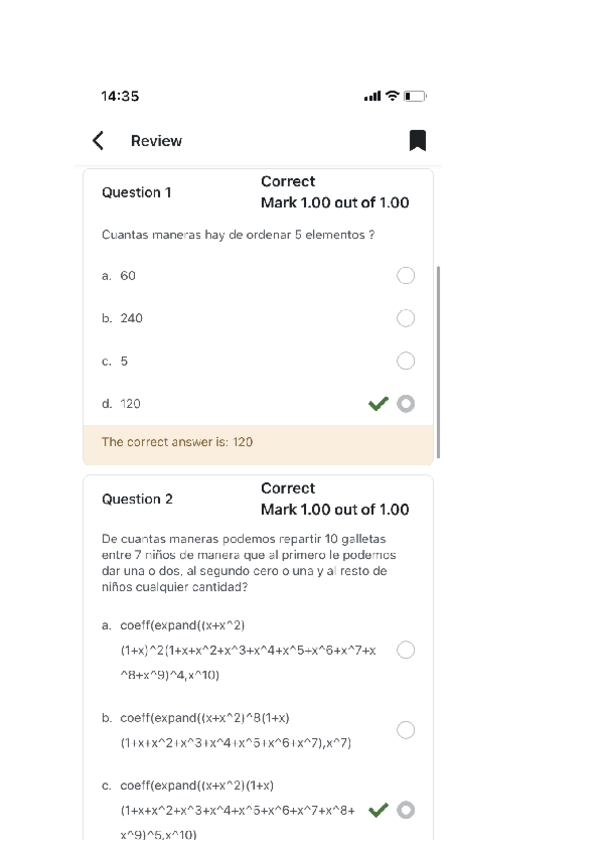Tap the Review page title
This screenshot has height=848, width=600.
point(156,141)
